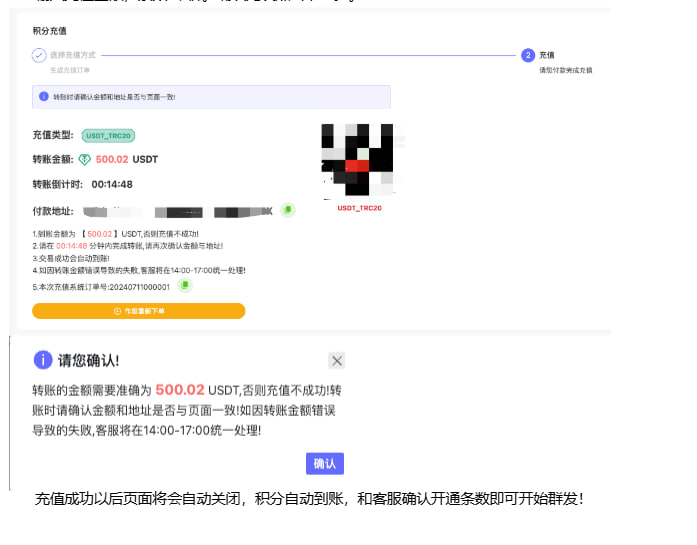Click the orange invalidate and reorder button

point(139,311)
